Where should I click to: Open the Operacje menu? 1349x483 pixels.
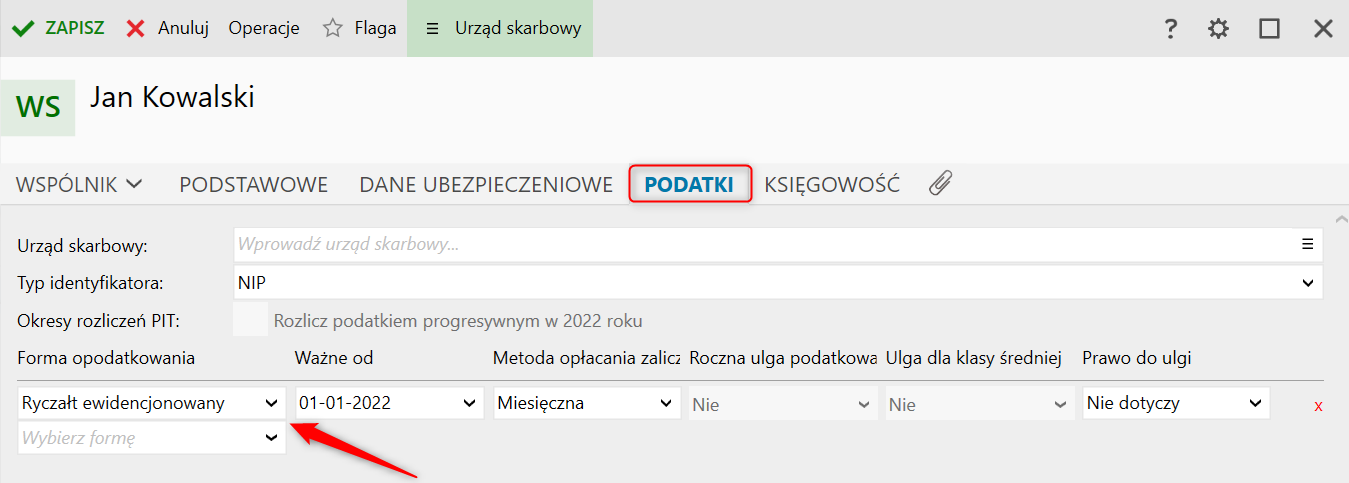click(x=264, y=28)
